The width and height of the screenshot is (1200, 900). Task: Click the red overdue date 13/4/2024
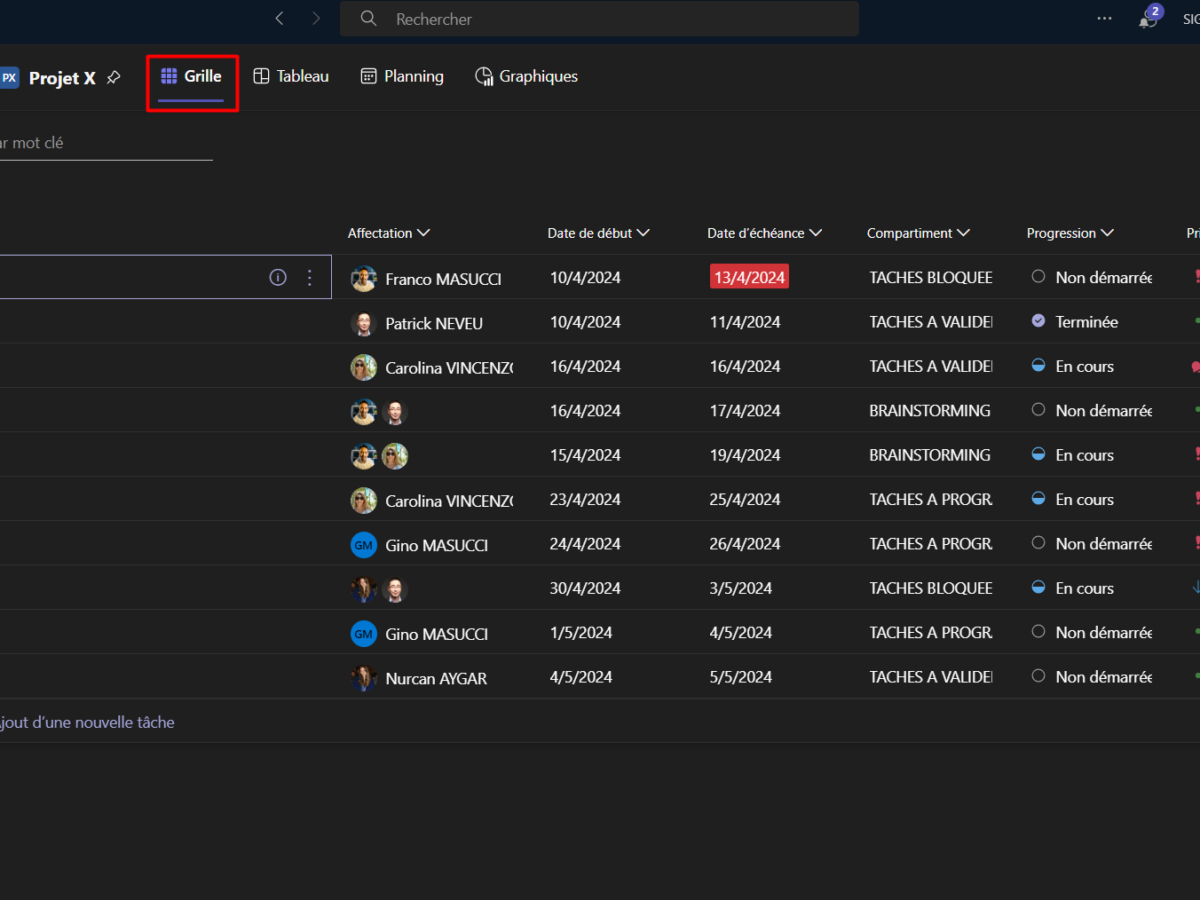click(749, 277)
